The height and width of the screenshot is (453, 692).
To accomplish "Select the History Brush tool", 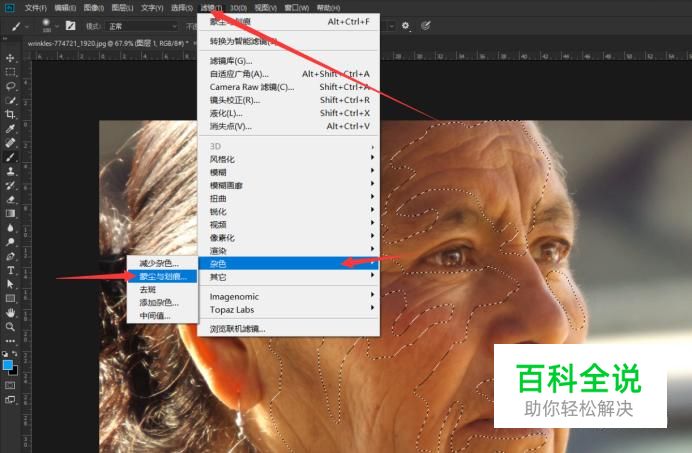I will [x=10, y=185].
